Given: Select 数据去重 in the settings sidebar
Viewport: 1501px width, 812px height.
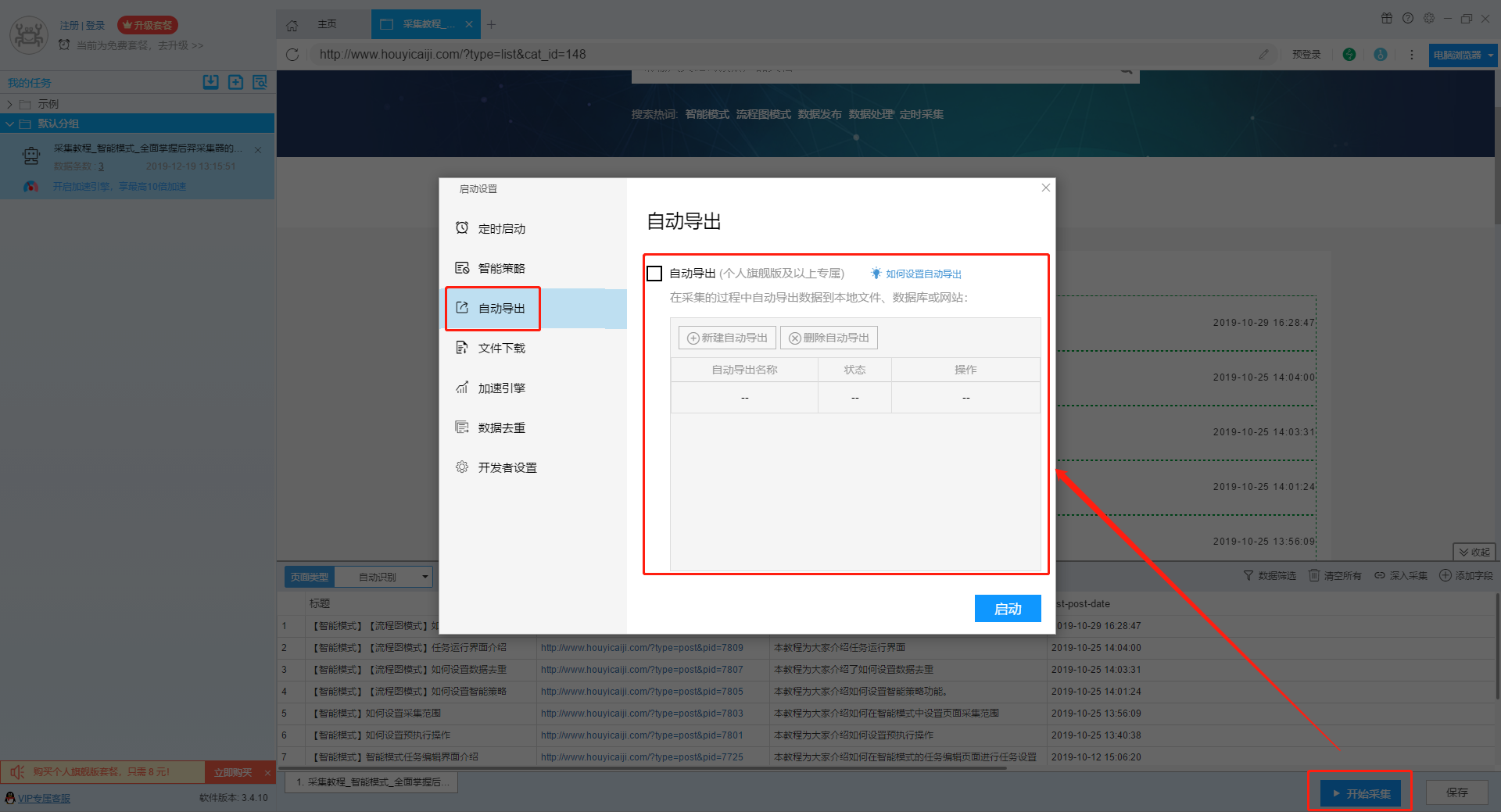Looking at the screenshot, I should click(501, 428).
